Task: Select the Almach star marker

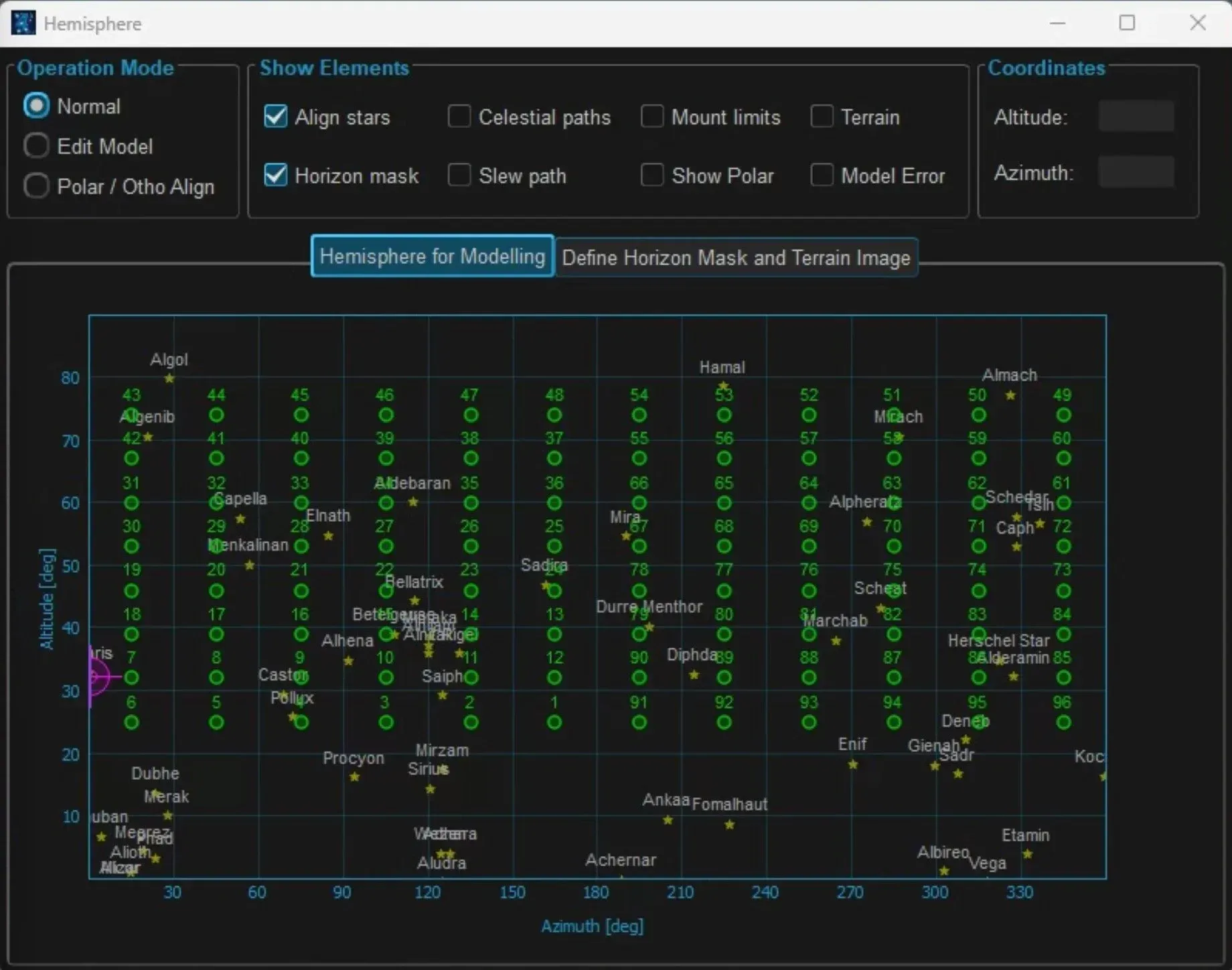Action: [x=1010, y=395]
